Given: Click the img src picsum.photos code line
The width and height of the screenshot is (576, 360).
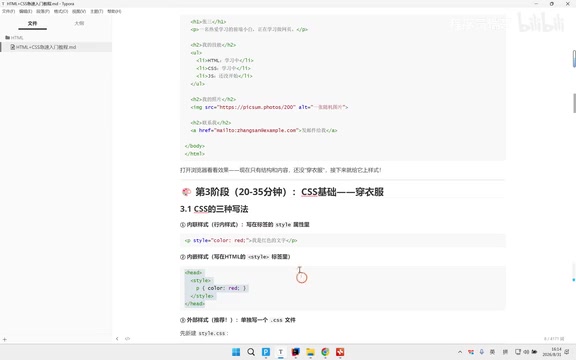Looking at the screenshot, I should pos(269,107).
